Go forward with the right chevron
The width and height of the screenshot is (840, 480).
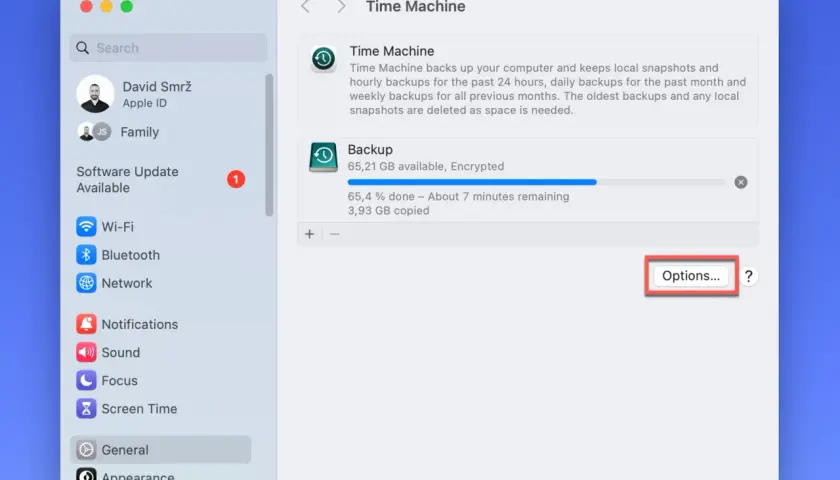(341, 6)
